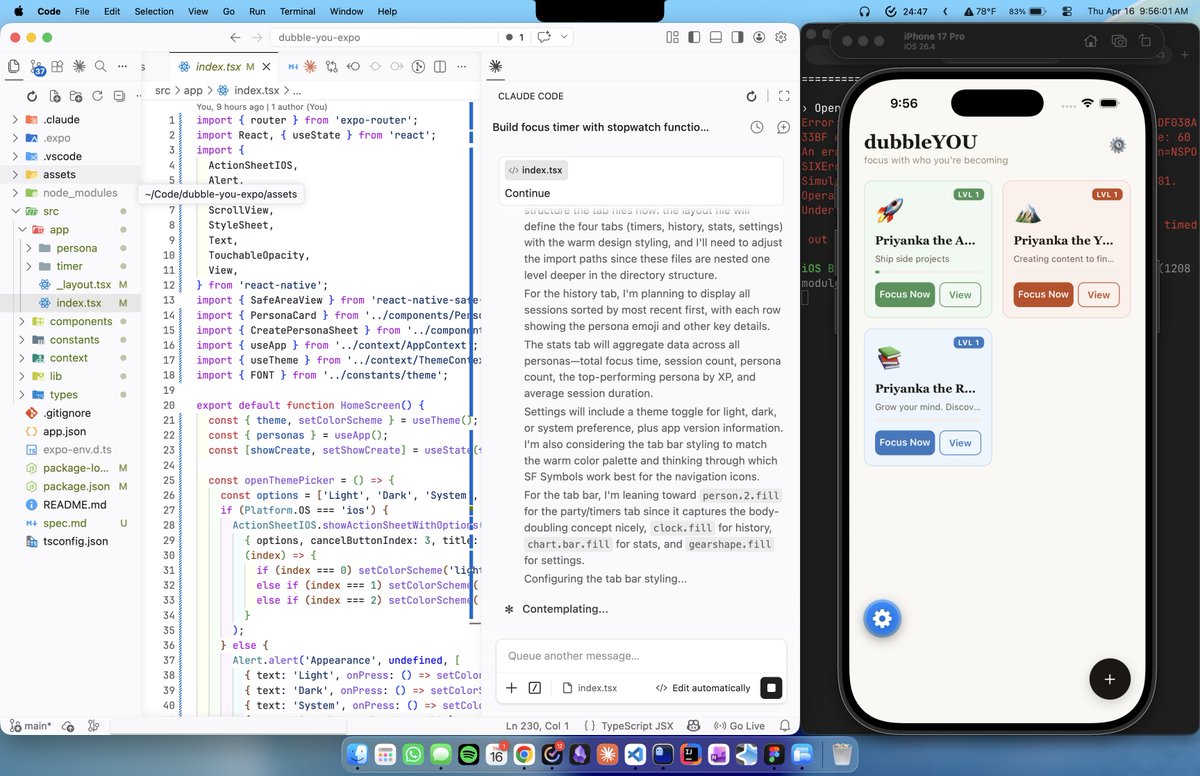This screenshot has height=776, width=1200.
Task: Click the Split Editor Right icon
Action: 441,67
